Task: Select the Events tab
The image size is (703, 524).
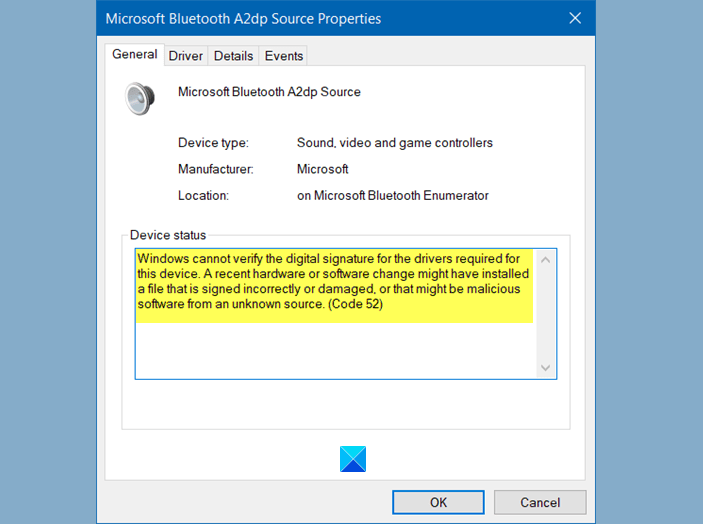Action: point(284,56)
